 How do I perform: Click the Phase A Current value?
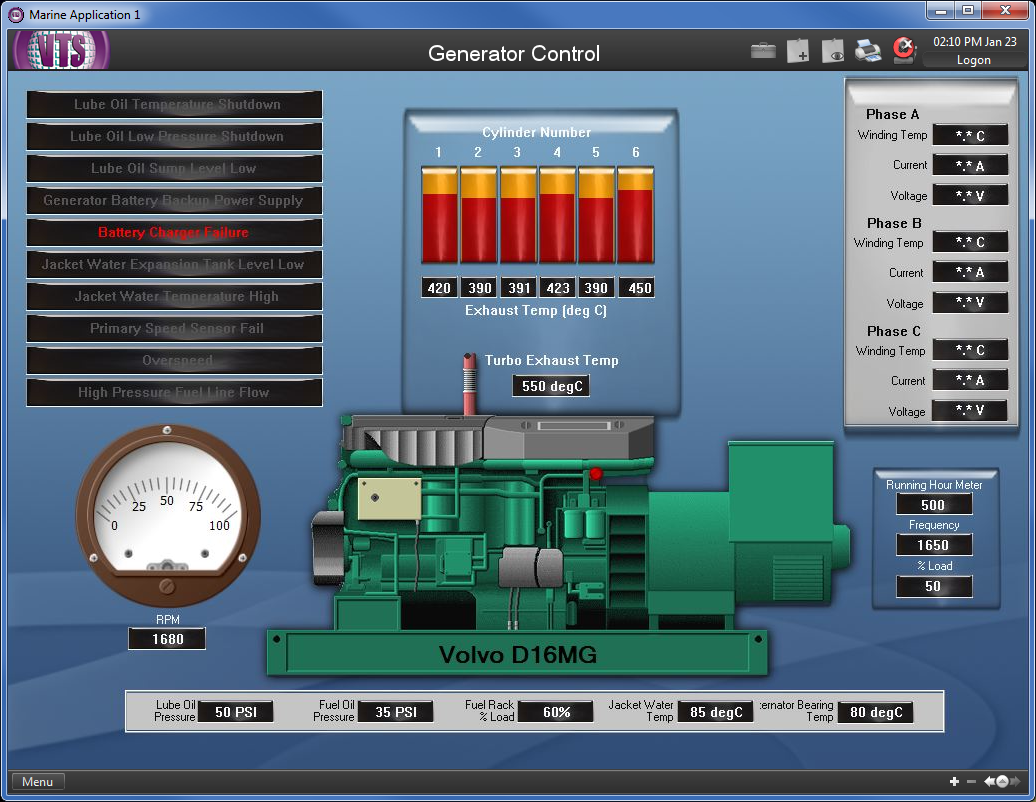(x=970, y=165)
